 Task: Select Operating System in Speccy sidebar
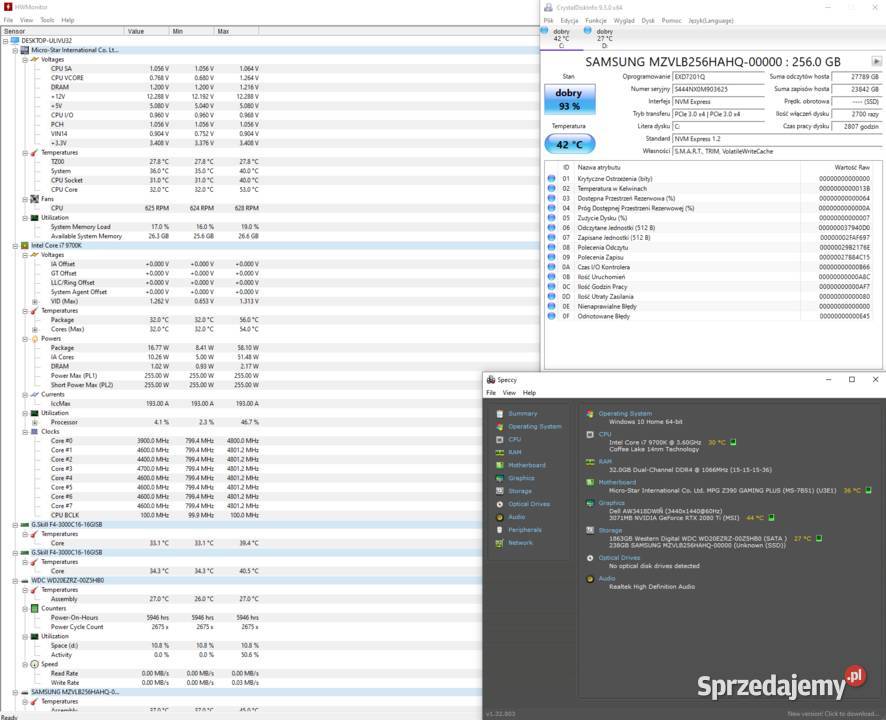click(x=535, y=427)
